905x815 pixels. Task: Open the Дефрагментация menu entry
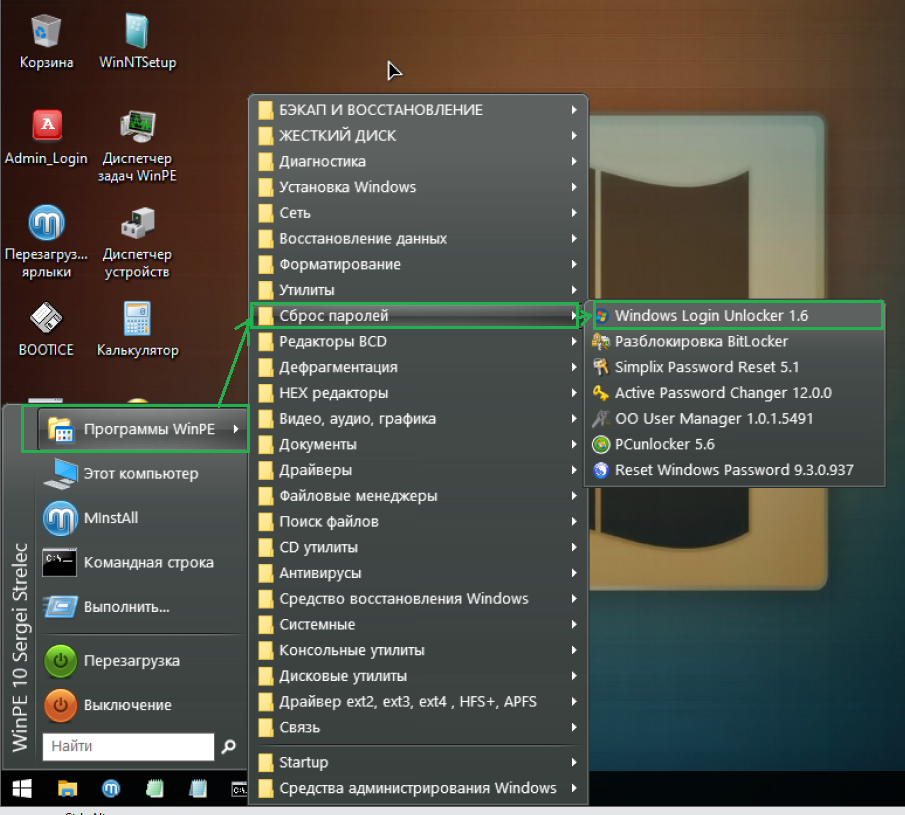(418, 367)
